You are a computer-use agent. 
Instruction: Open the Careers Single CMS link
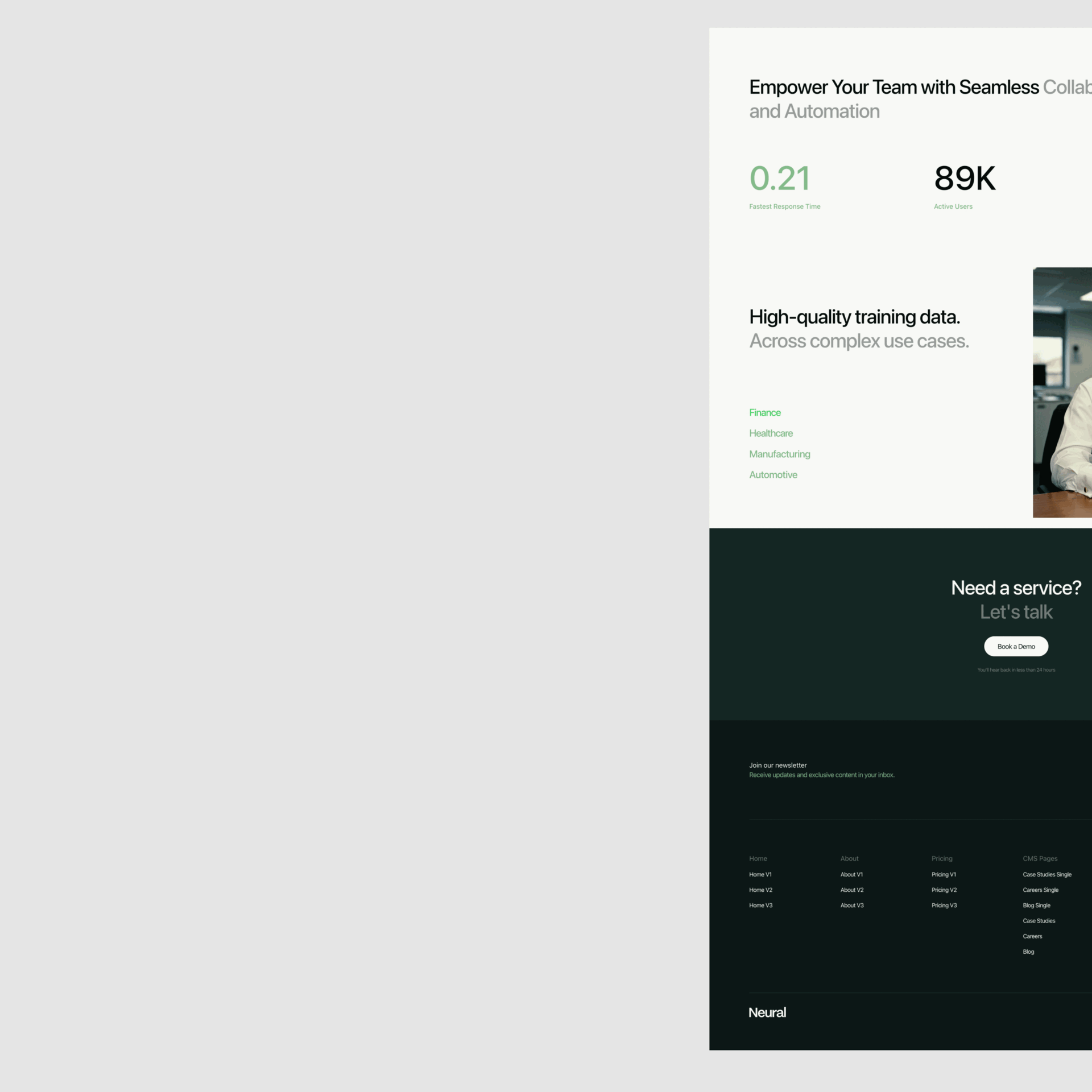(1040, 890)
